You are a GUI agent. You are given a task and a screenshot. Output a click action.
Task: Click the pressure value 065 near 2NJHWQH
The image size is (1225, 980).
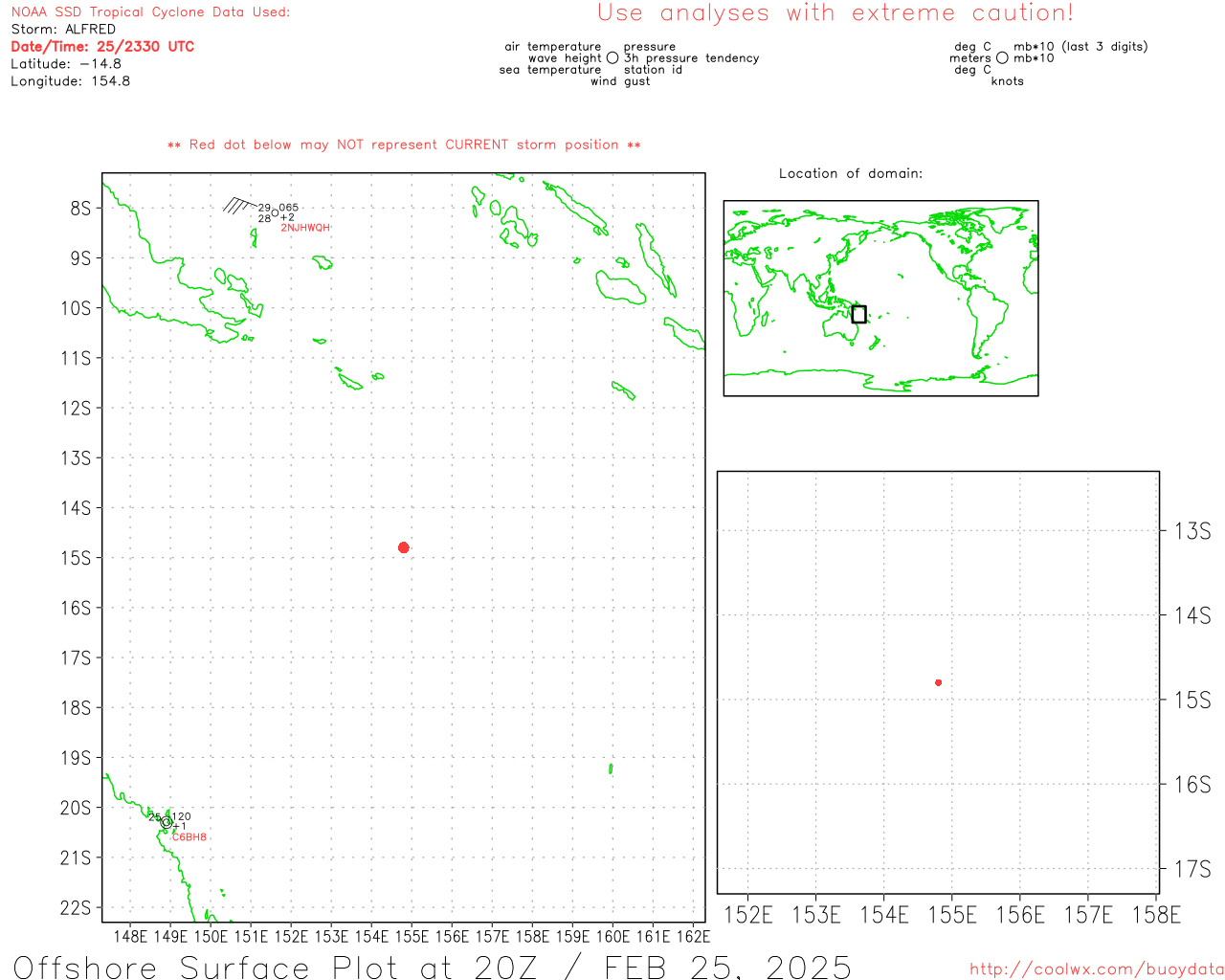[289, 208]
